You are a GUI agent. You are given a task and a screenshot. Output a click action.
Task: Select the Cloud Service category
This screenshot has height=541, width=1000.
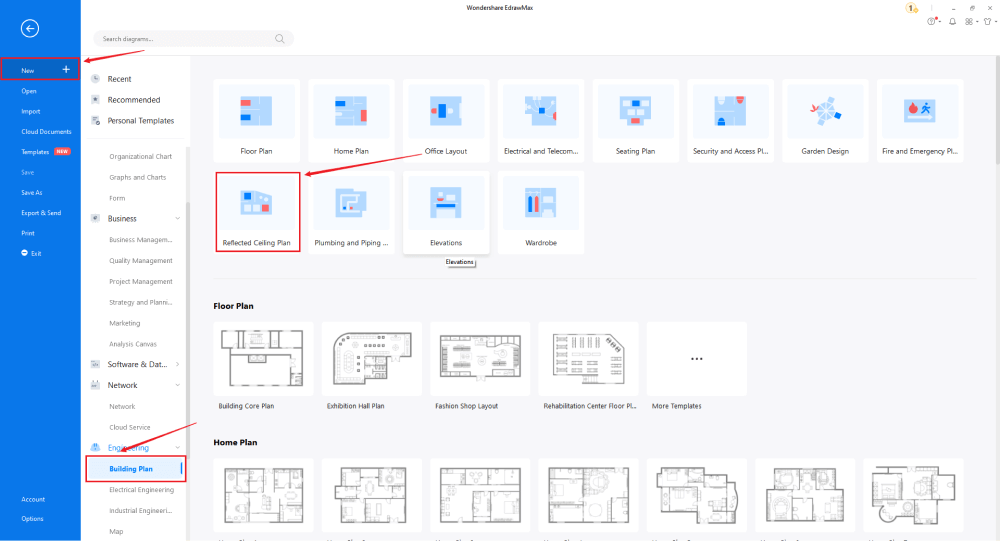point(129,427)
